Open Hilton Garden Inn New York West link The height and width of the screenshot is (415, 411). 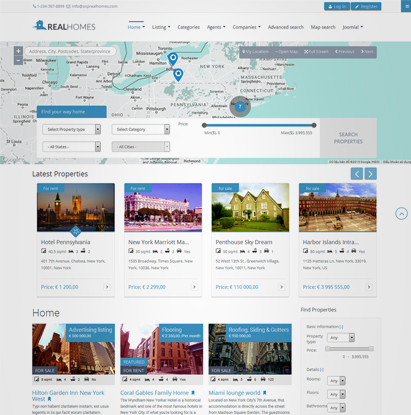(x=68, y=396)
